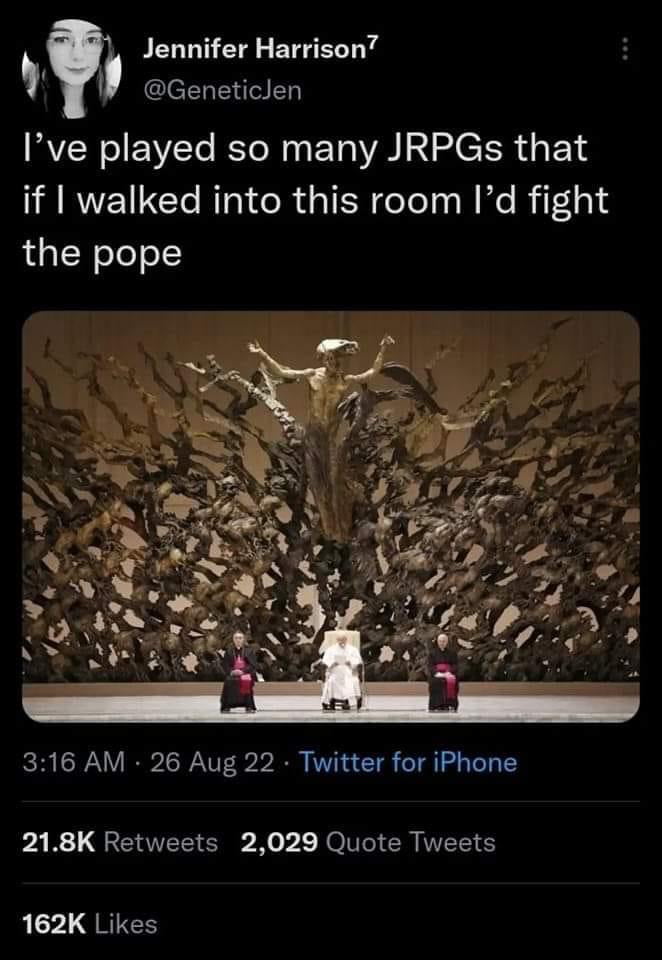Select the tweet text about JRPGs
Screen dimensions: 662x960
click(x=315, y=201)
